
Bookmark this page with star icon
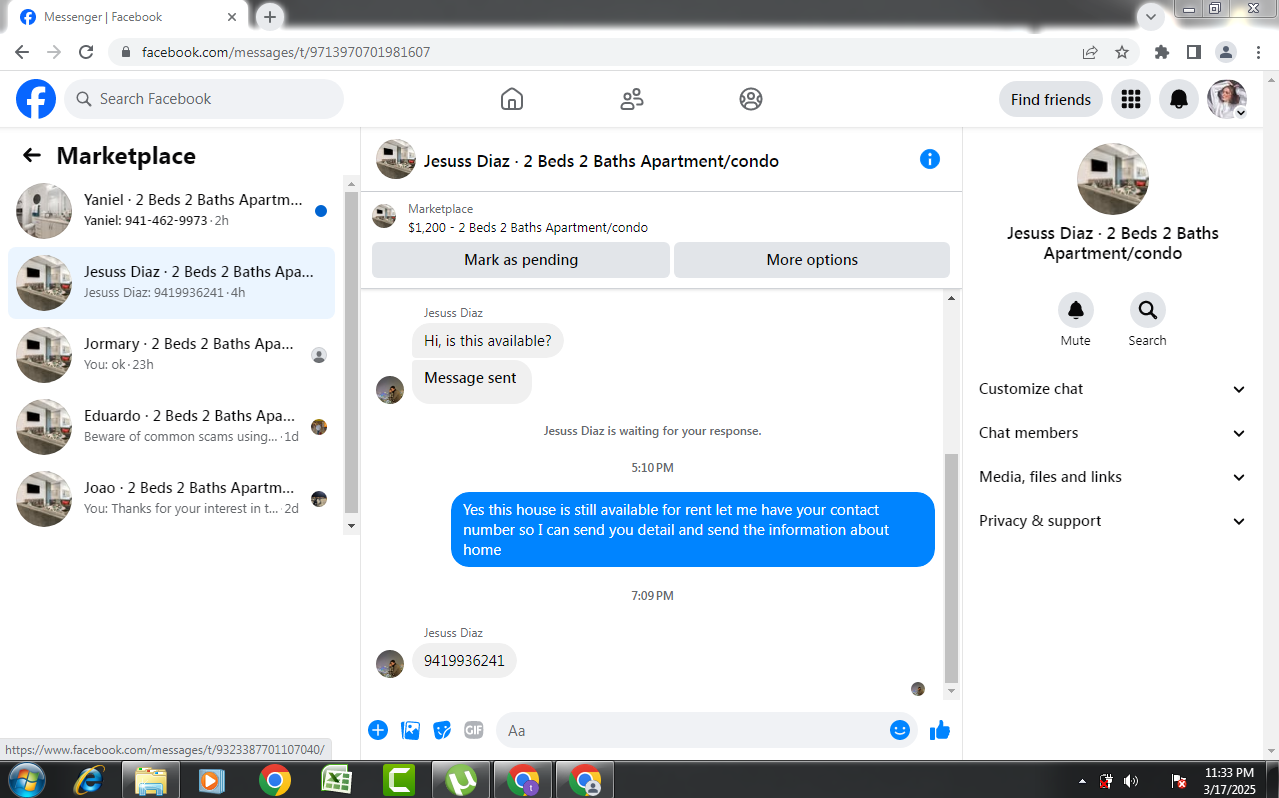click(x=1122, y=52)
